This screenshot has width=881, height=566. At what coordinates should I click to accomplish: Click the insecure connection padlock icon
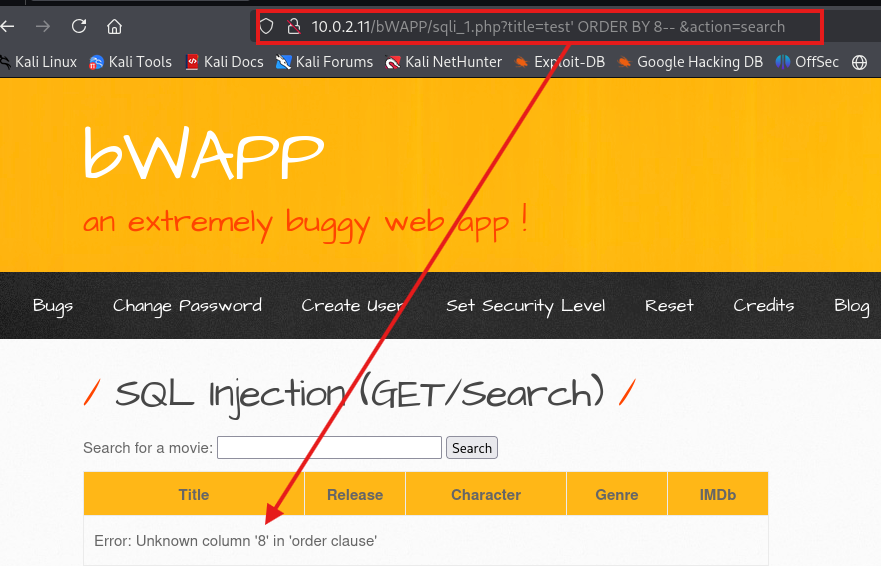coord(294,27)
